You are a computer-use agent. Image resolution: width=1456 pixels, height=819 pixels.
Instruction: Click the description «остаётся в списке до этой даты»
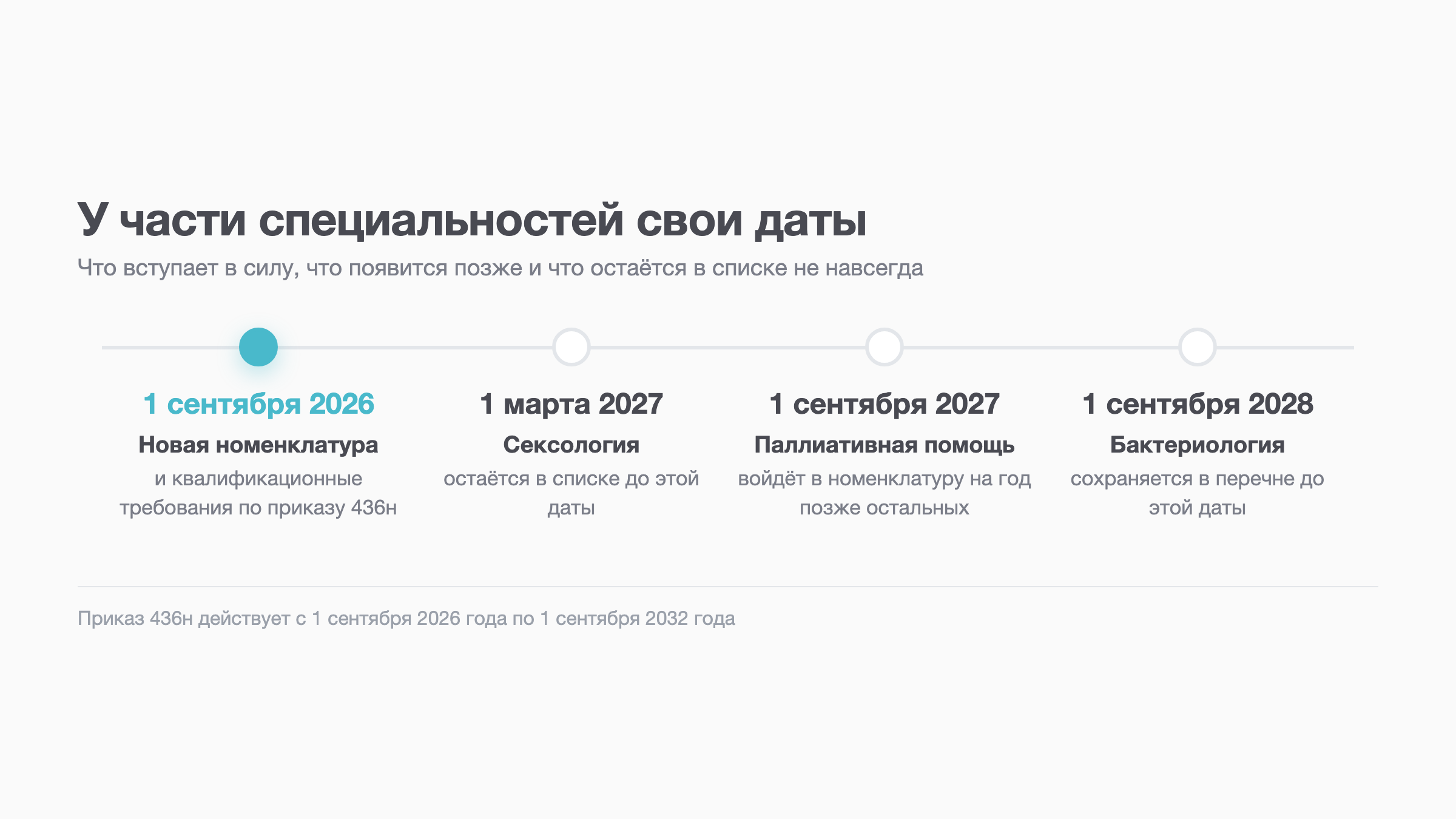(571, 493)
